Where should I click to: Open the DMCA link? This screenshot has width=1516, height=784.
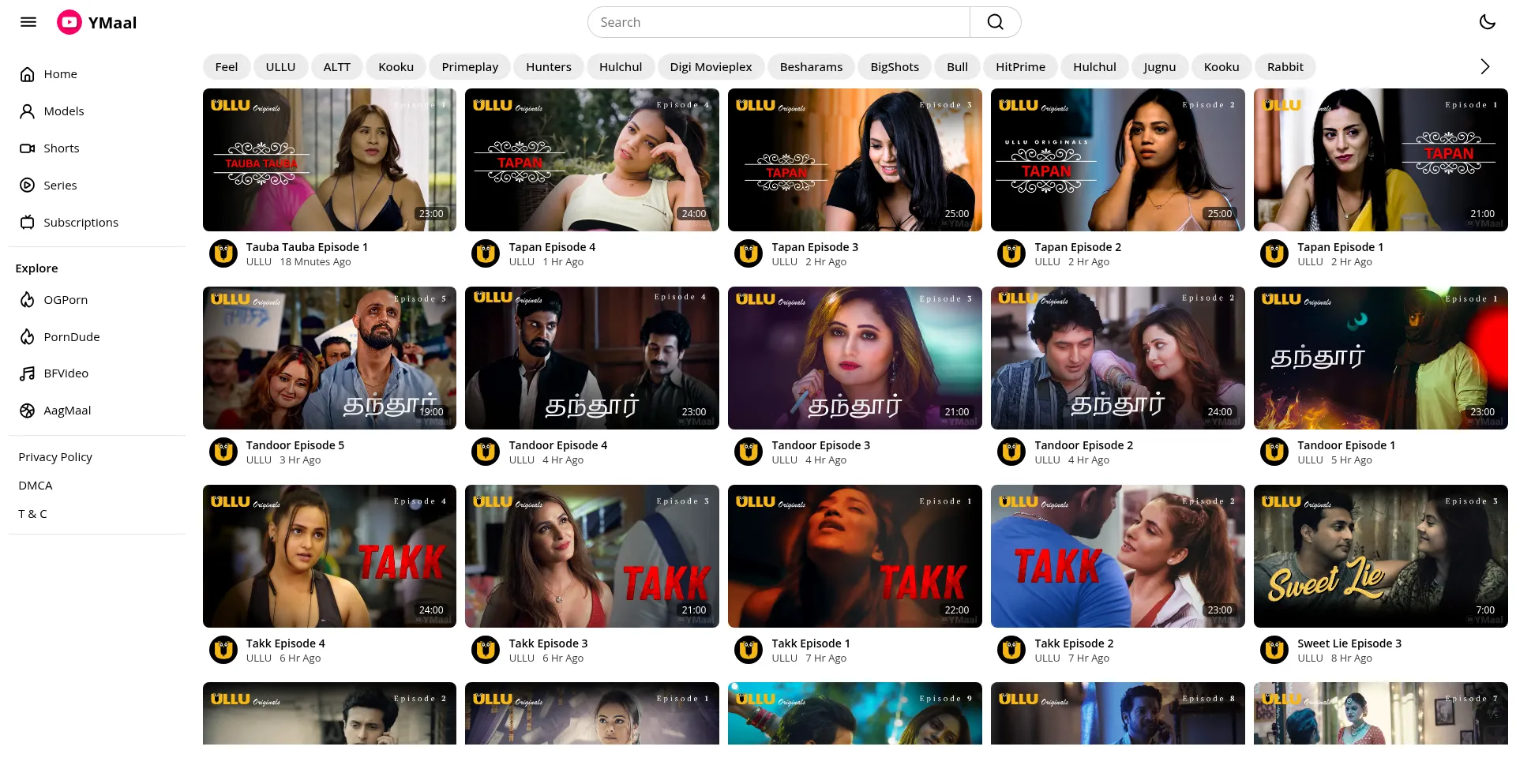pos(36,486)
